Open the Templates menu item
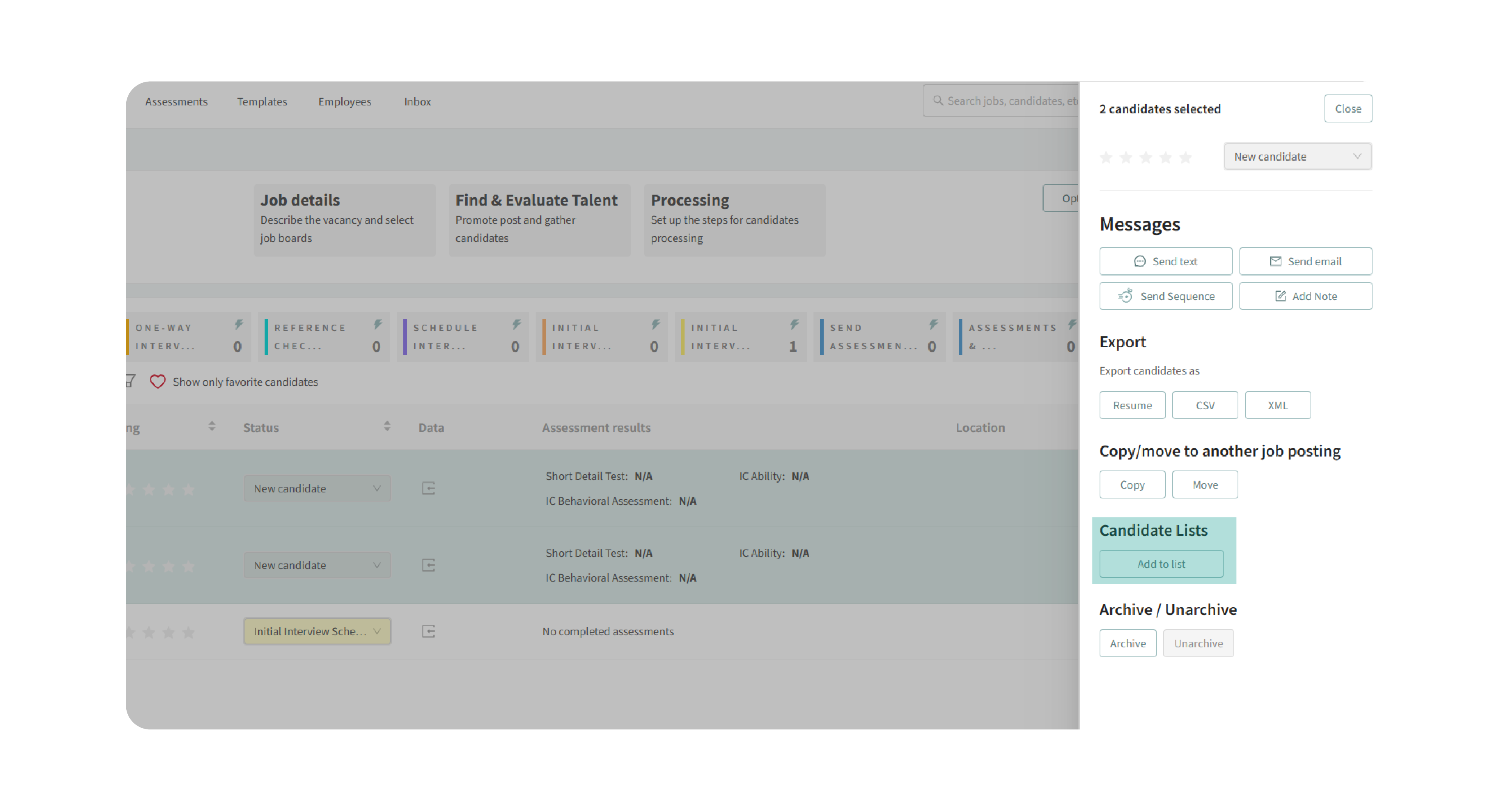 tap(262, 102)
